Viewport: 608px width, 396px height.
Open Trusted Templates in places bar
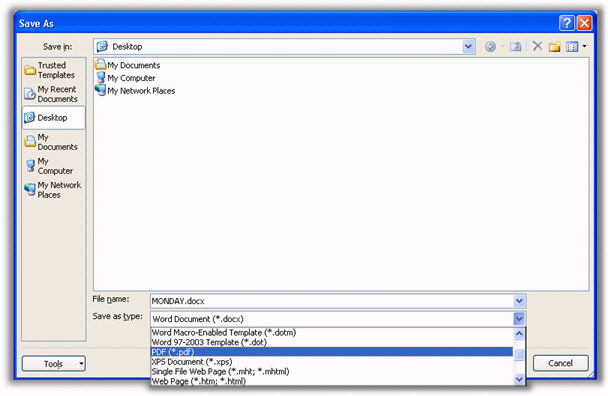[x=54, y=70]
